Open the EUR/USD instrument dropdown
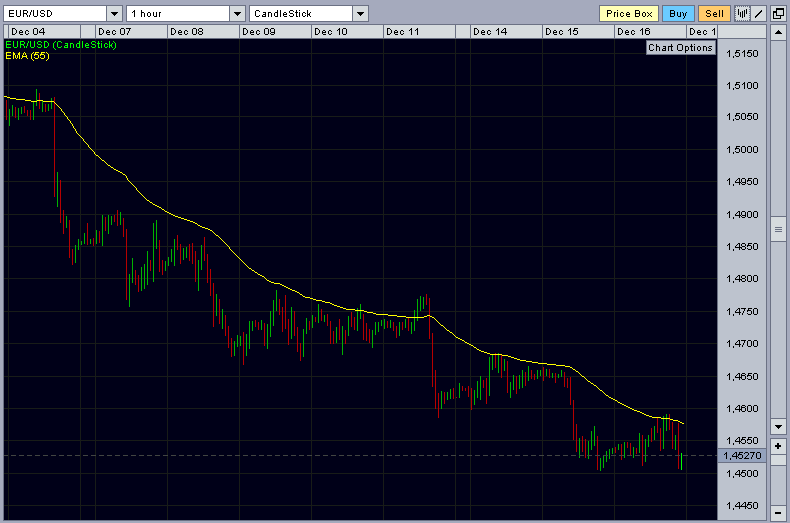 (114, 14)
